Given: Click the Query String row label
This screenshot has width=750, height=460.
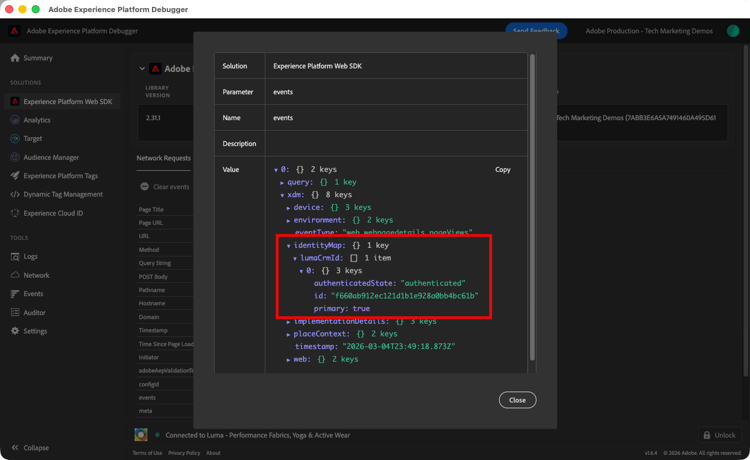Looking at the screenshot, I should pos(154,263).
